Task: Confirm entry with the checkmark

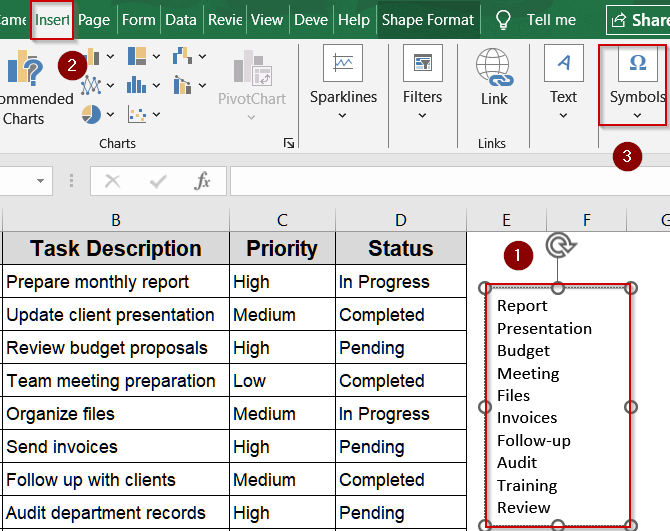Action: click(x=158, y=182)
